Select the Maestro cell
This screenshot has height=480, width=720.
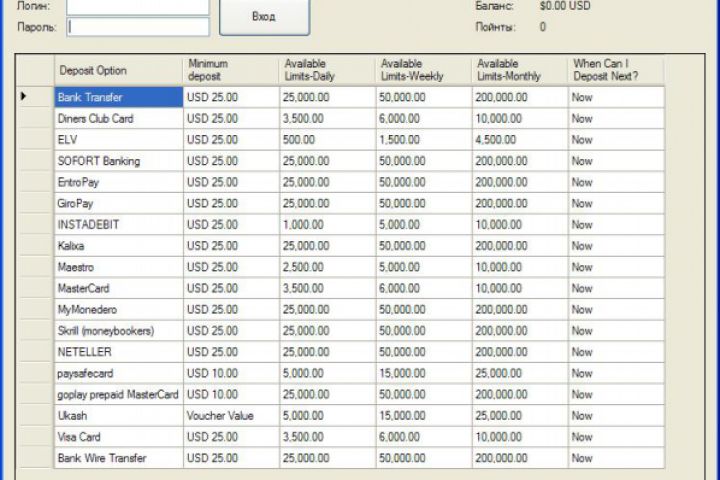pos(118,267)
